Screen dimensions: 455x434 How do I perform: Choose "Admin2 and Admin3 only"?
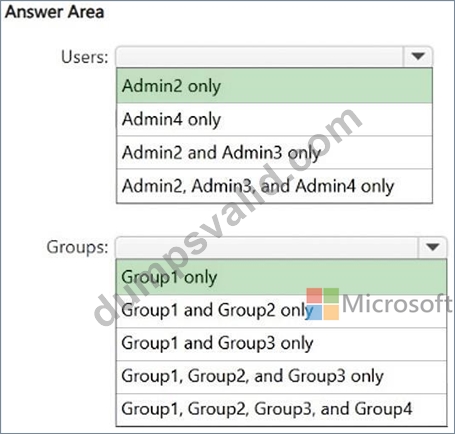[274, 152]
